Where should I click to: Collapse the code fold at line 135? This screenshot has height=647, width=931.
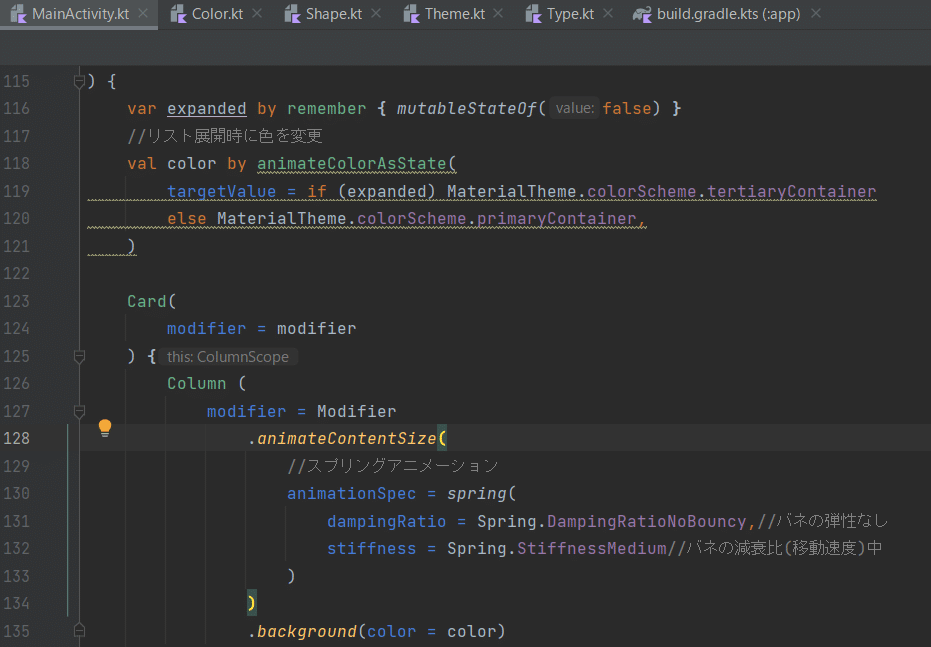tap(79, 630)
